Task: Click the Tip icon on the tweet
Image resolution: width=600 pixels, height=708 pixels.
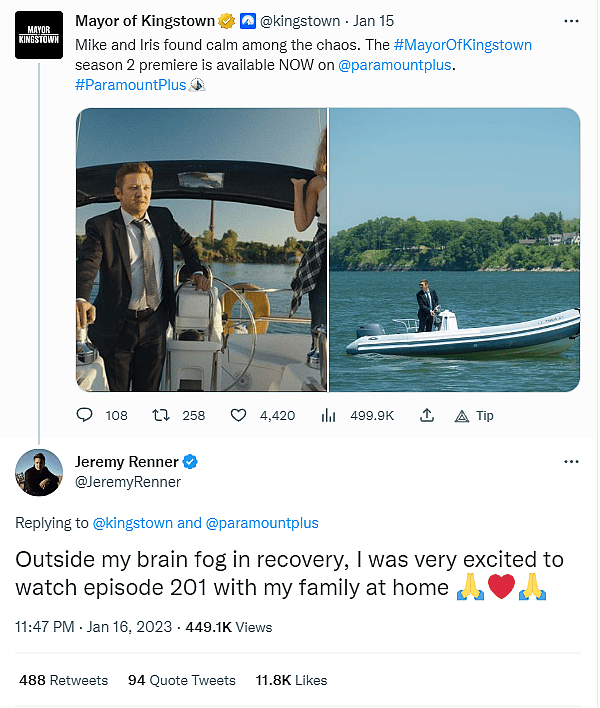Action: [463, 415]
